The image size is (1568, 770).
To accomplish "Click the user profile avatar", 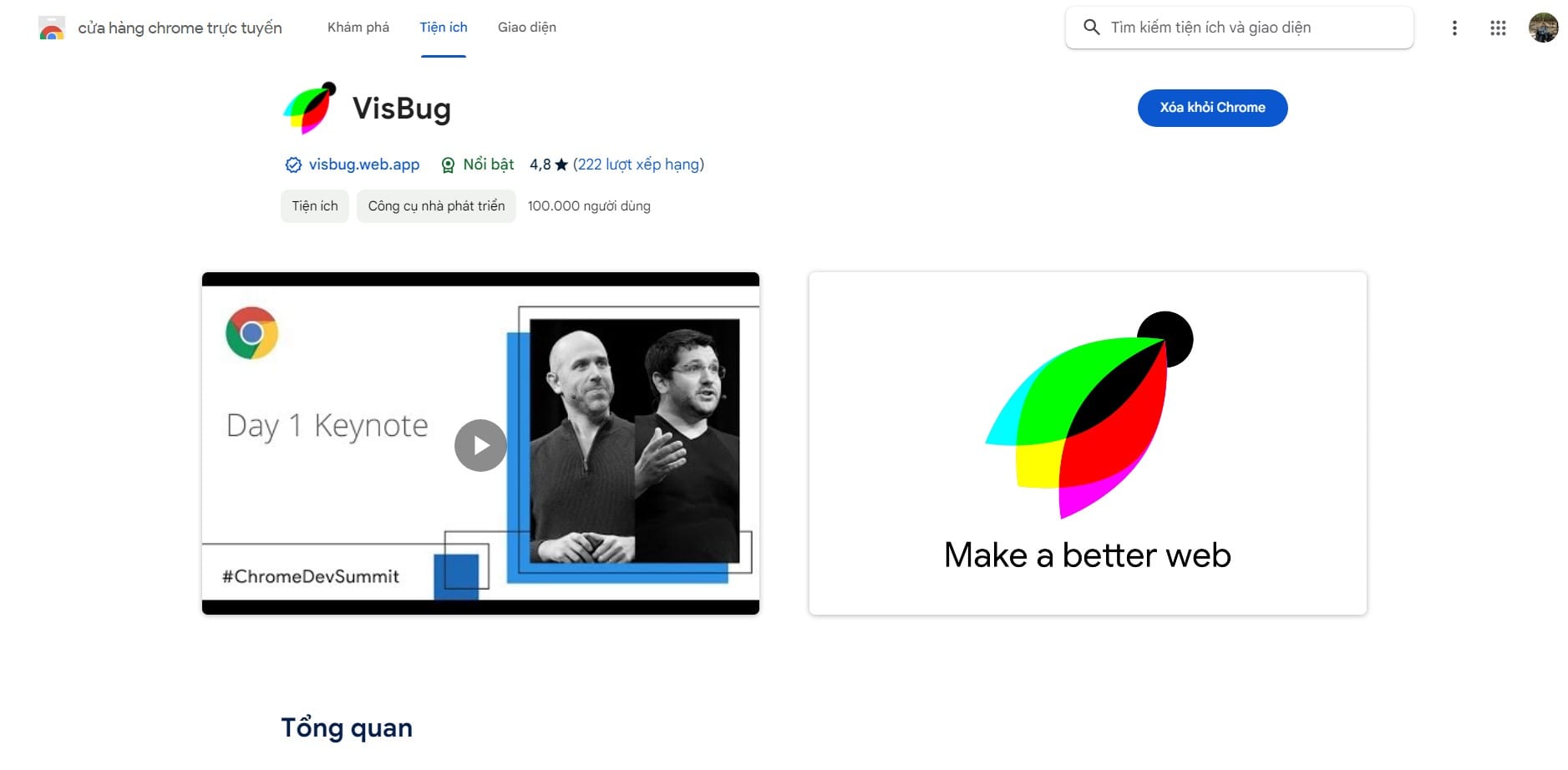I will [x=1543, y=28].
